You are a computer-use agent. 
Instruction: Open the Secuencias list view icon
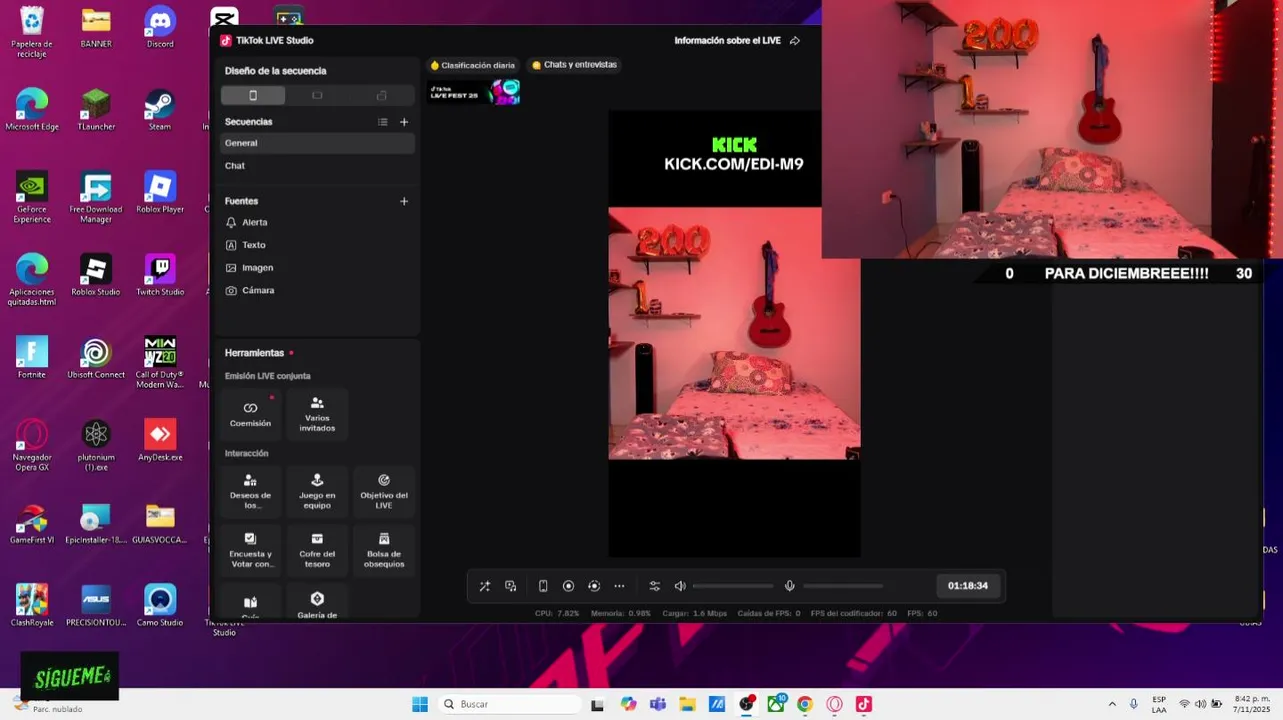pyautogui.click(x=382, y=122)
